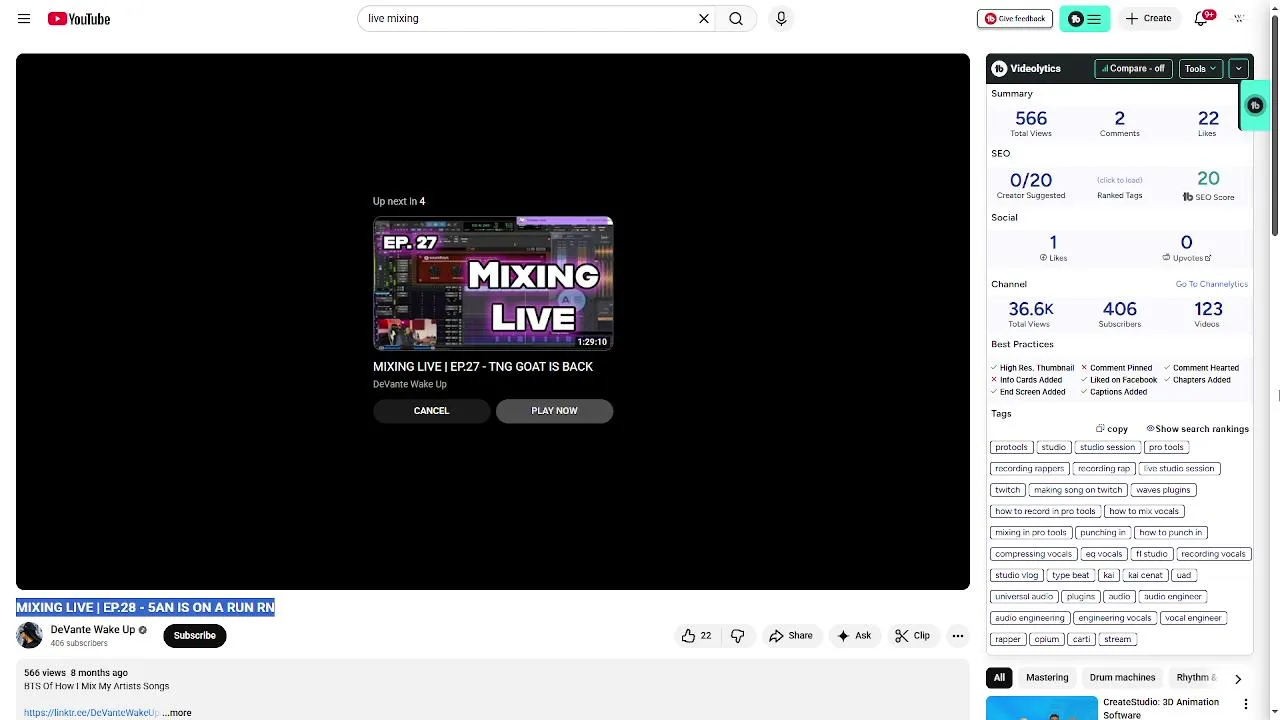This screenshot has width=1280, height=720.
Task: Click the Upvotes external link icon
Action: 1208,258
